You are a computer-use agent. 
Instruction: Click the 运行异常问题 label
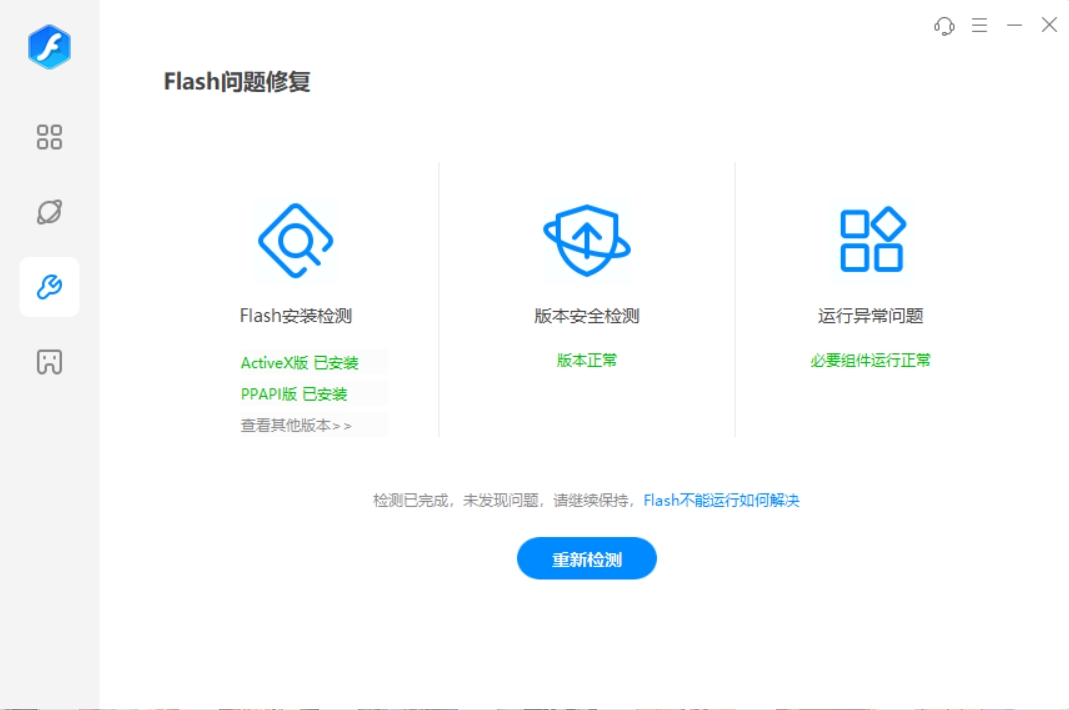(871, 316)
